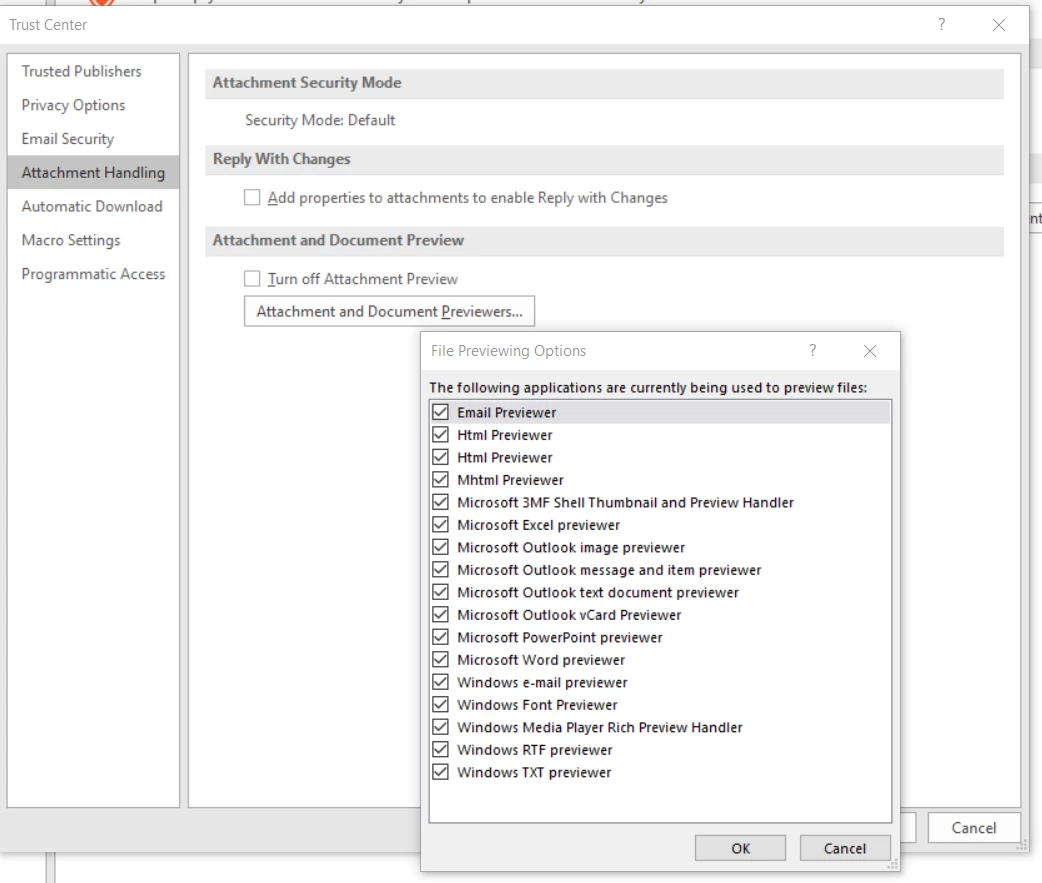Toggle Windows Font Previewer checkbox
The width and height of the screenshot is (1042, 883).
coord(440,704)
